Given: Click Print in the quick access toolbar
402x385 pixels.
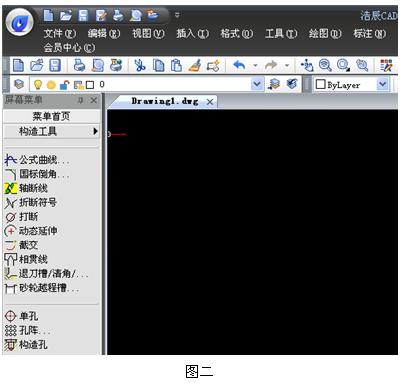Looking at the screenshot, I should tap(118, 15).
